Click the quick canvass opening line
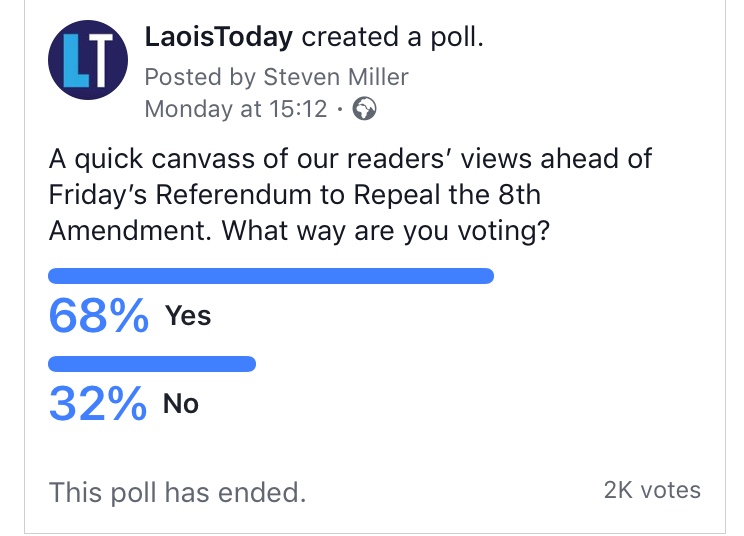744x536 pixels. tap(350, 158)
